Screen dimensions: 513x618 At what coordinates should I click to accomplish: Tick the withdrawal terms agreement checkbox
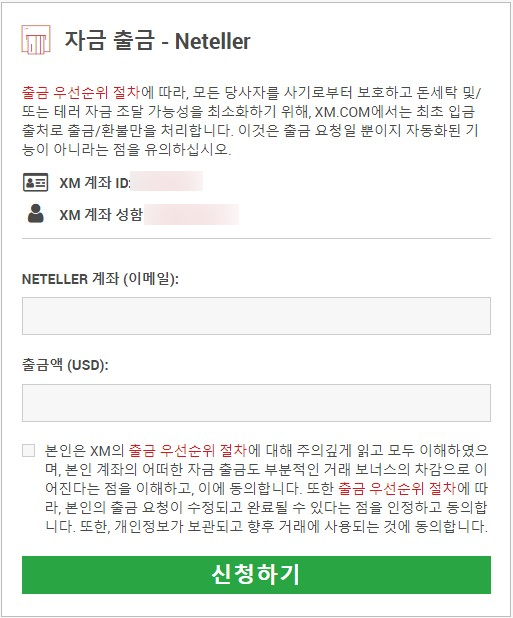pyautogui.click(x=28, y=450)
